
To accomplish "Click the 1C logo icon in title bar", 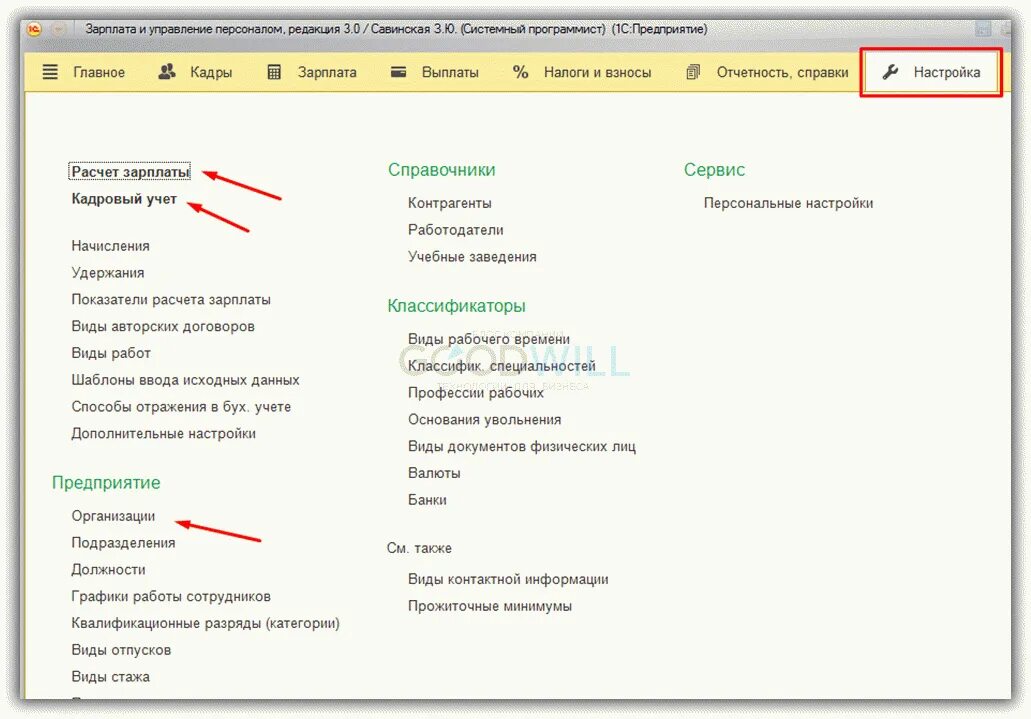I will (34, 29).
